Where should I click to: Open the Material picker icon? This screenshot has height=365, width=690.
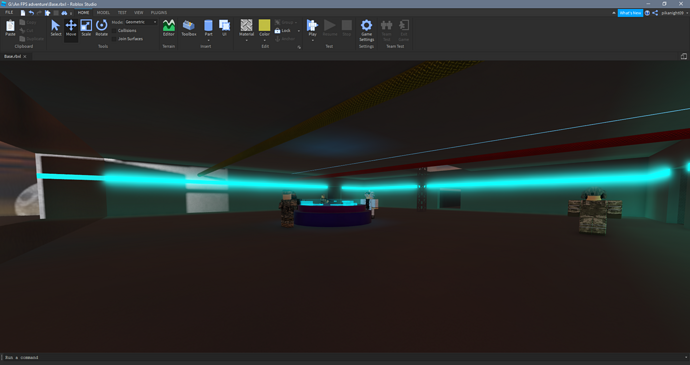tap(246, 26)
